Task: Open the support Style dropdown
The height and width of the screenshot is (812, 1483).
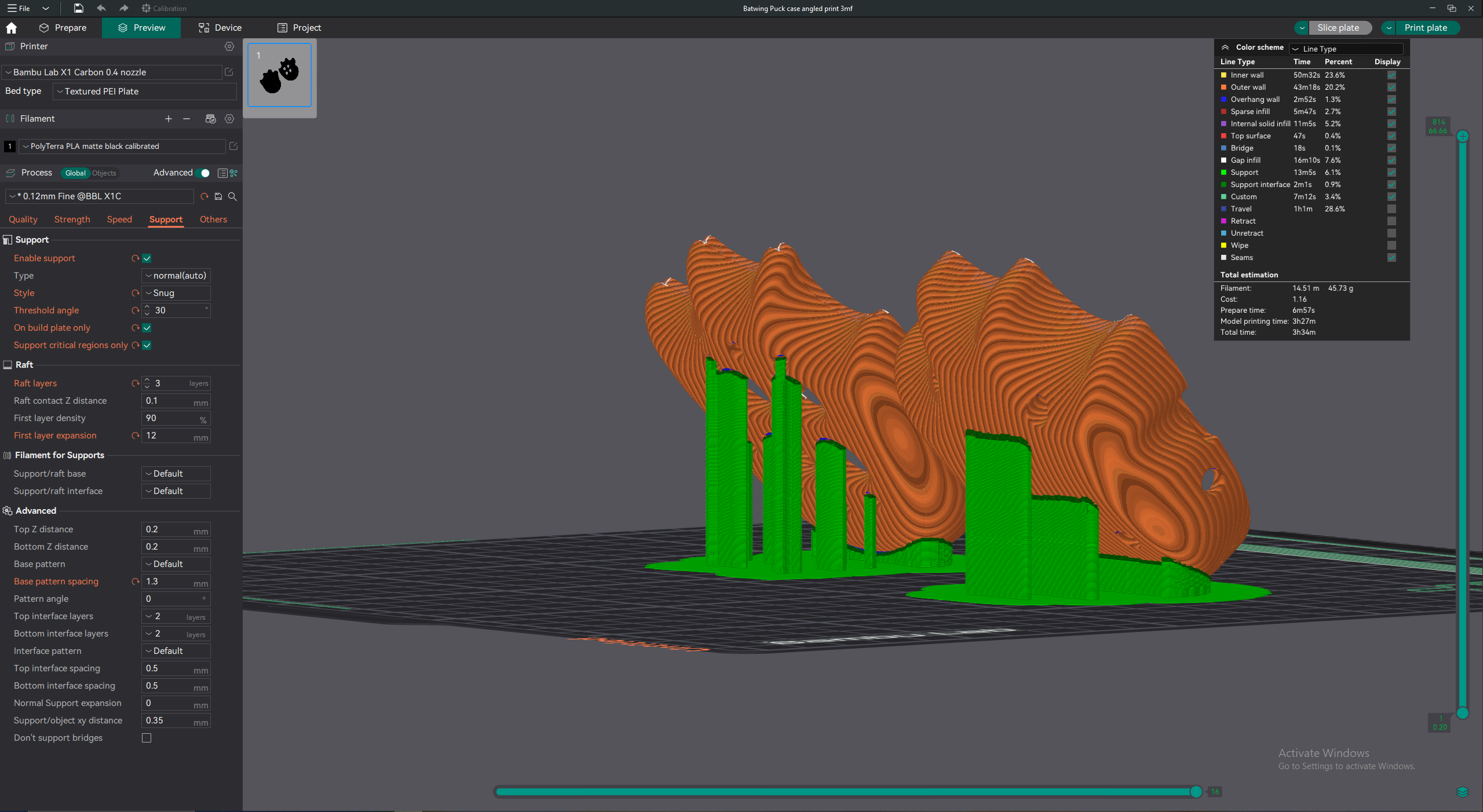Action: [176, 293]
